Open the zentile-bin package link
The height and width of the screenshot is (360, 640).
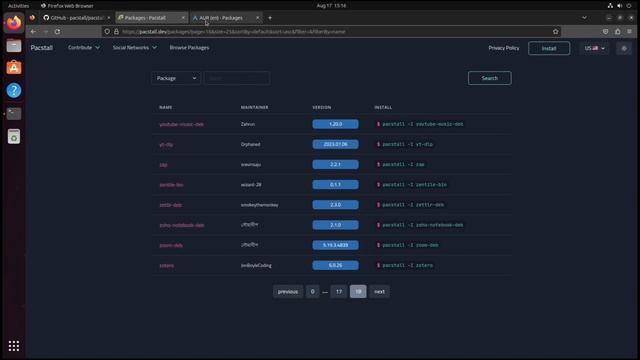coord(171,185)
